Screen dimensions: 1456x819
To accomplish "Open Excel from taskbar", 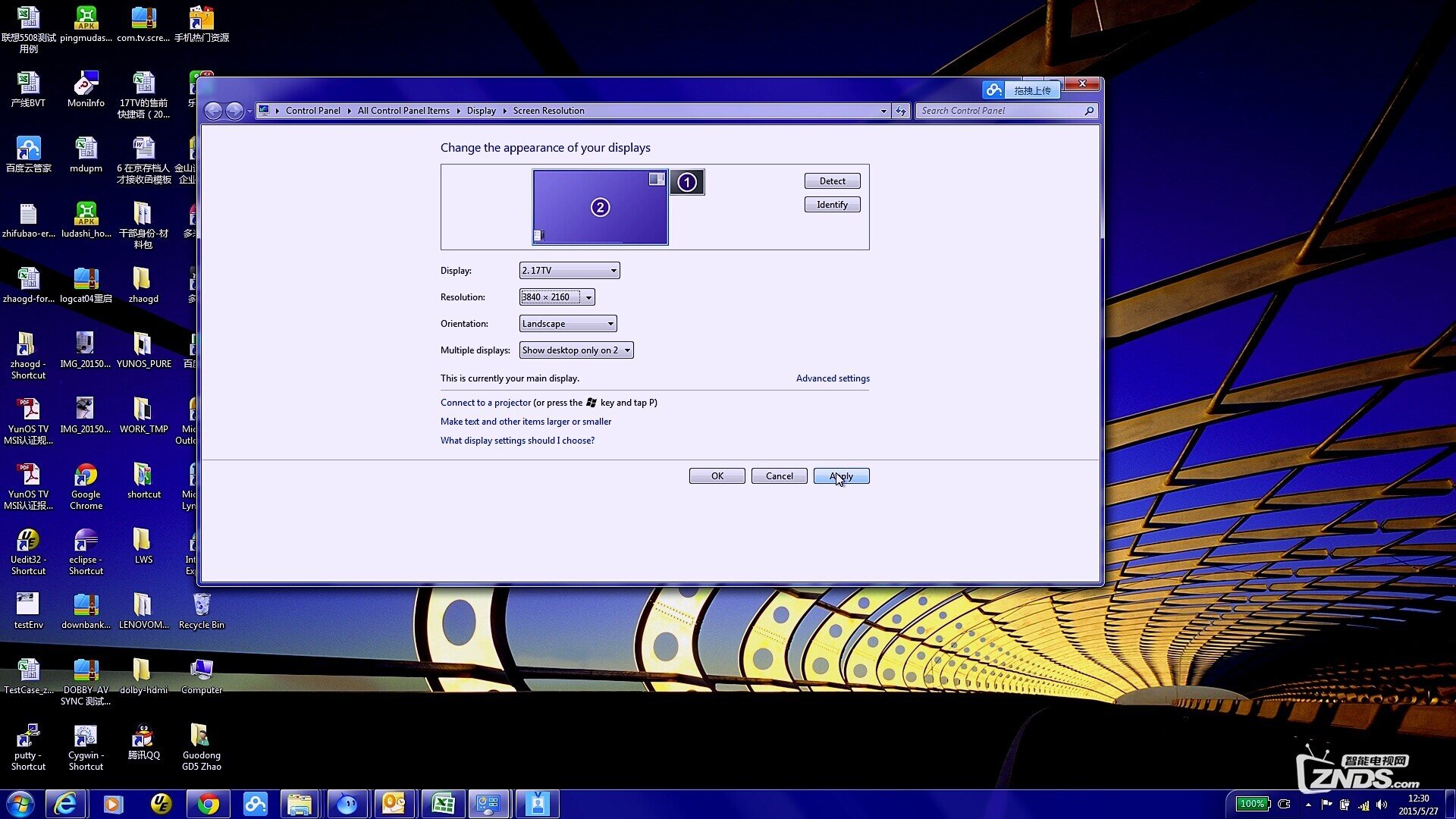I will coord(442,804).
